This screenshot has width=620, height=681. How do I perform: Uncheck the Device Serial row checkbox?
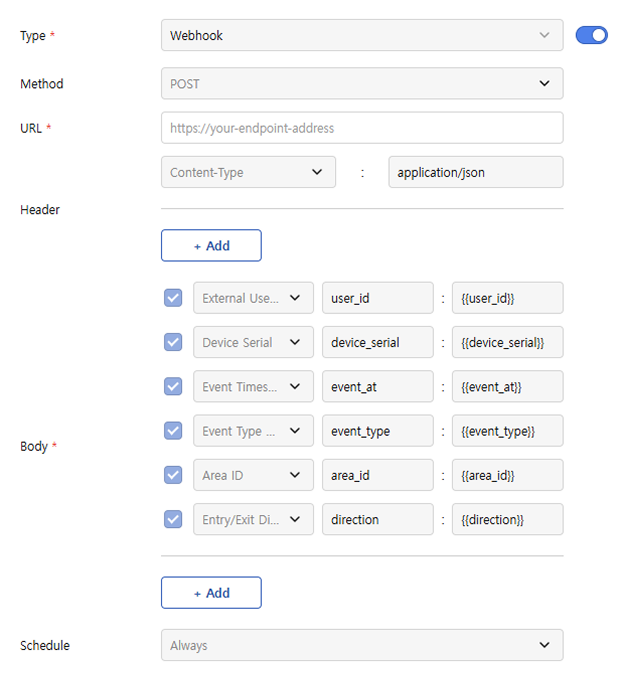click(173, 342)
